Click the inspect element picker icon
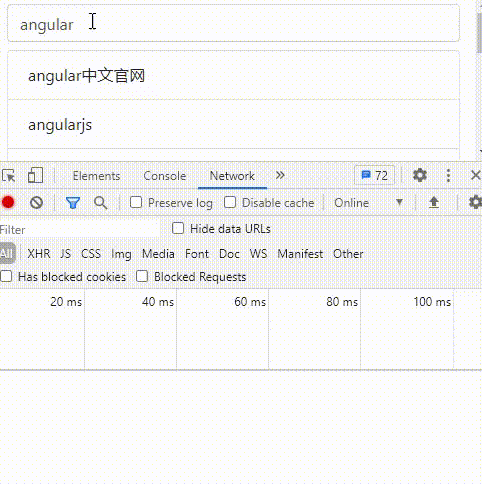 coord(9,175)
